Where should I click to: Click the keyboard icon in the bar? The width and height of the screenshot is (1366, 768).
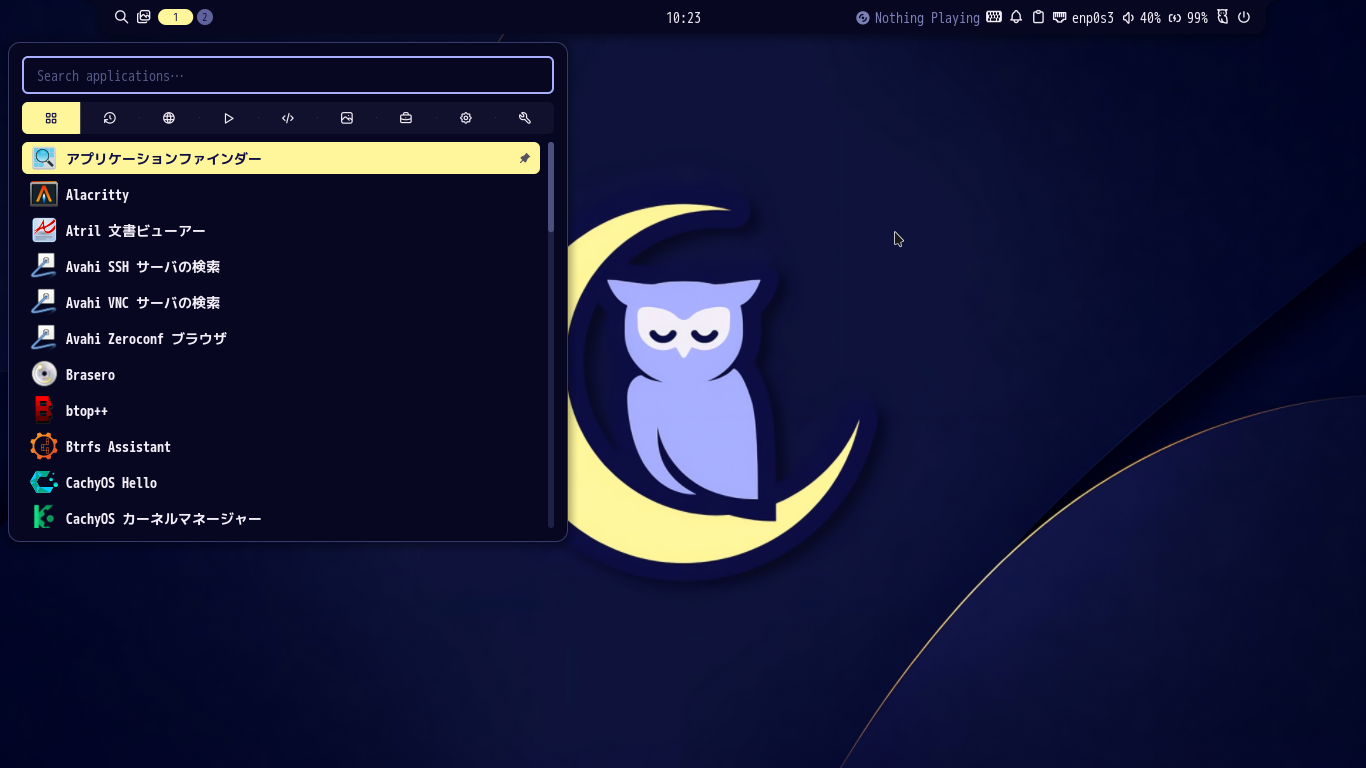[994, 17]
